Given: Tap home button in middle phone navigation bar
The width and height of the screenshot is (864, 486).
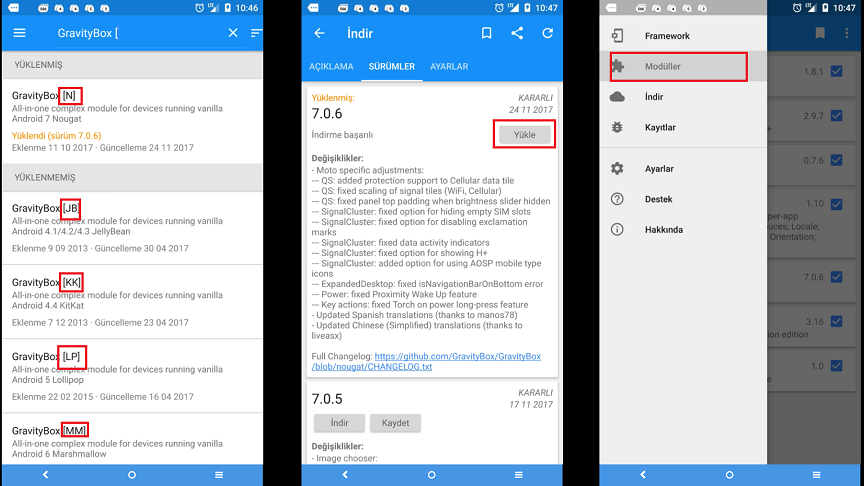Looking at the screenshot, I should point(431,474).
